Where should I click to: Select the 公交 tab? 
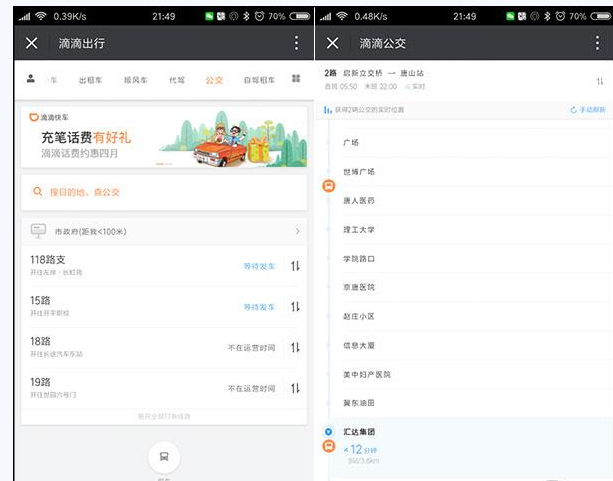click(x=214, y=80)
